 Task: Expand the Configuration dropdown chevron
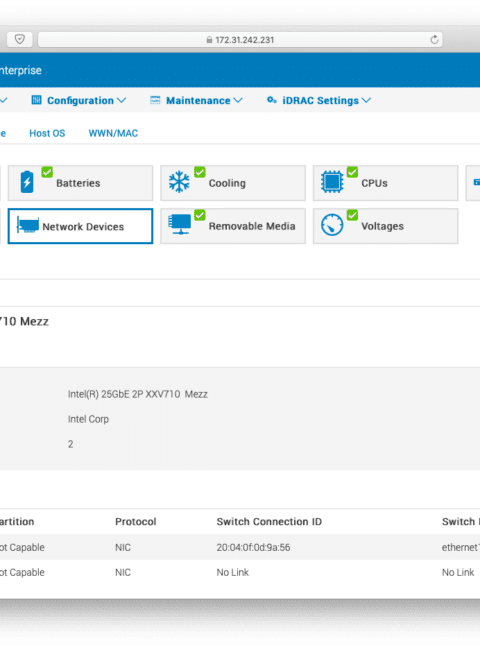click(121, 100)
